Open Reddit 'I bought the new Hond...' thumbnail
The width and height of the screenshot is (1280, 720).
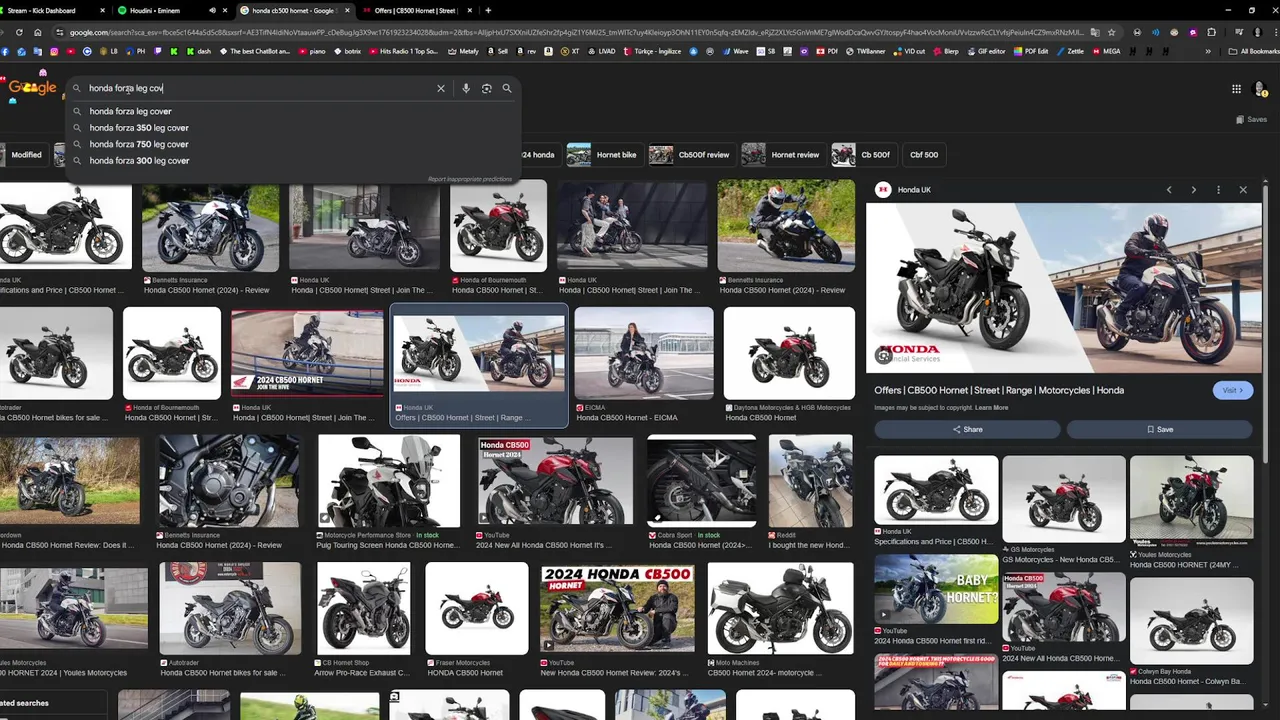click(x=810, y=480)
